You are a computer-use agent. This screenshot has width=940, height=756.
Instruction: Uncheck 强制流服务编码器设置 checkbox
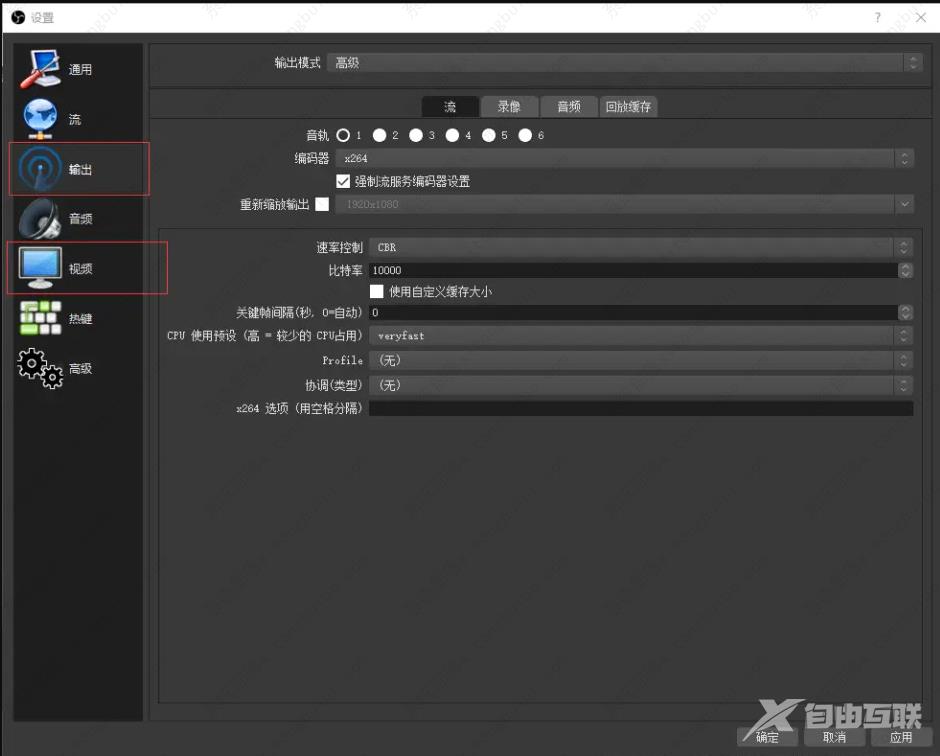click(x=343, y=181)
